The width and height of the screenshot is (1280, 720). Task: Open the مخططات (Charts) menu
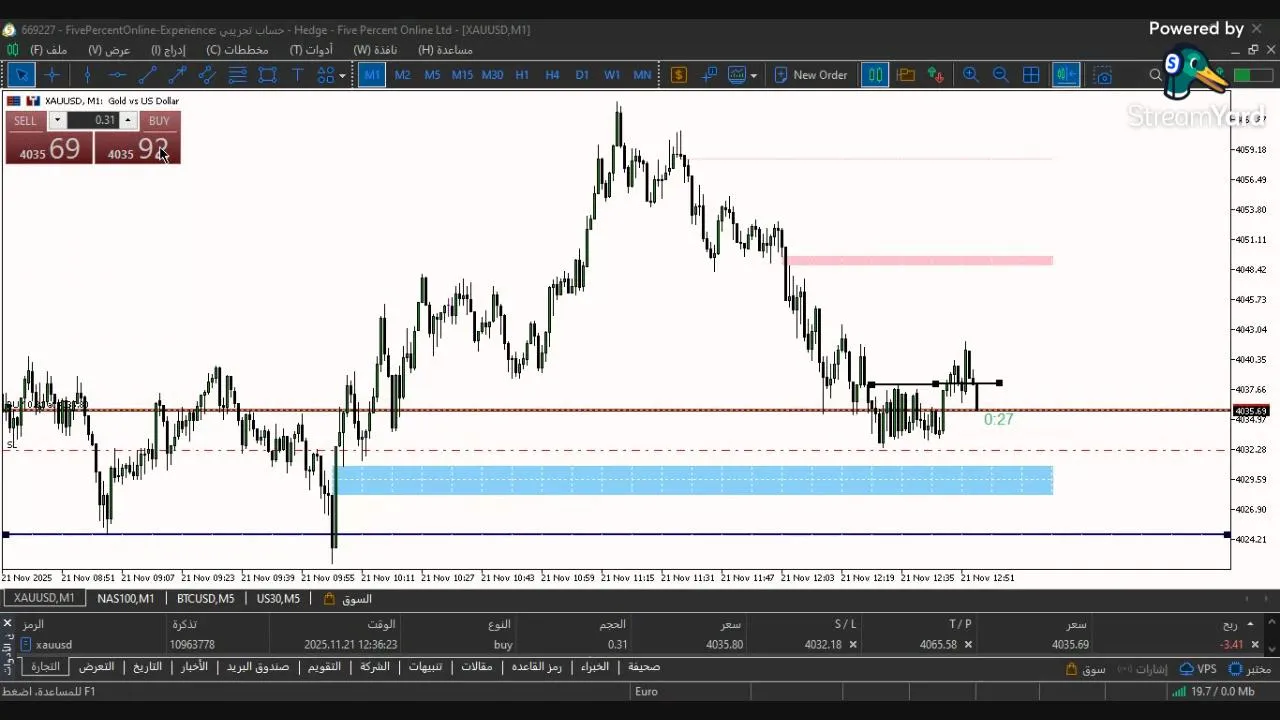point(237,49)
